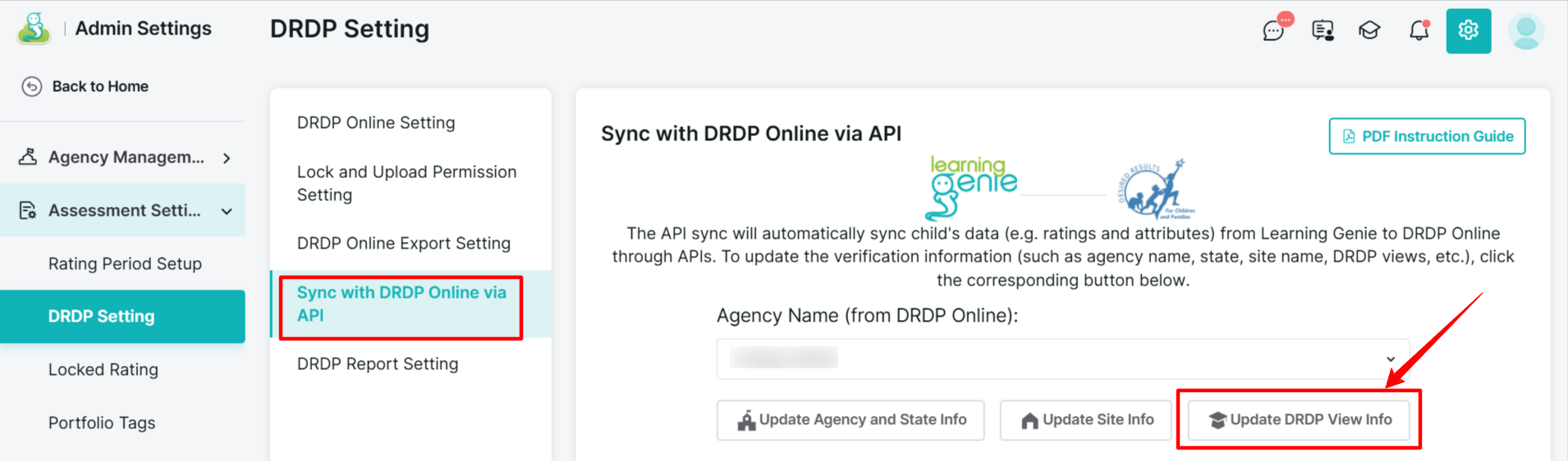Open Portfolio Tags in sidebar
The height and width of the screenshot is (461, 1568).
point(102,423)
